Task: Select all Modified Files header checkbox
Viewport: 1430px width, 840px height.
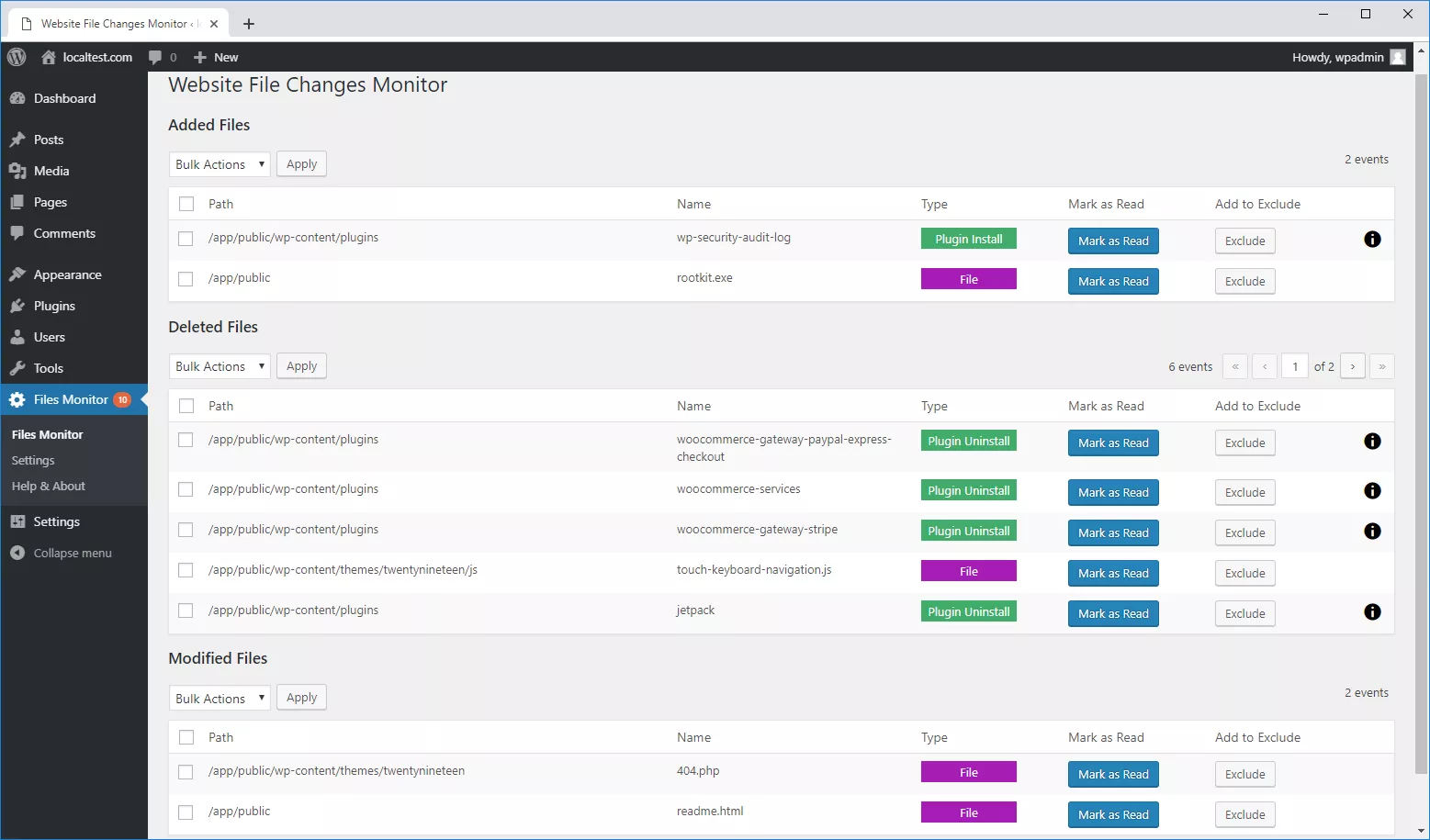Action: click(186, 737)
